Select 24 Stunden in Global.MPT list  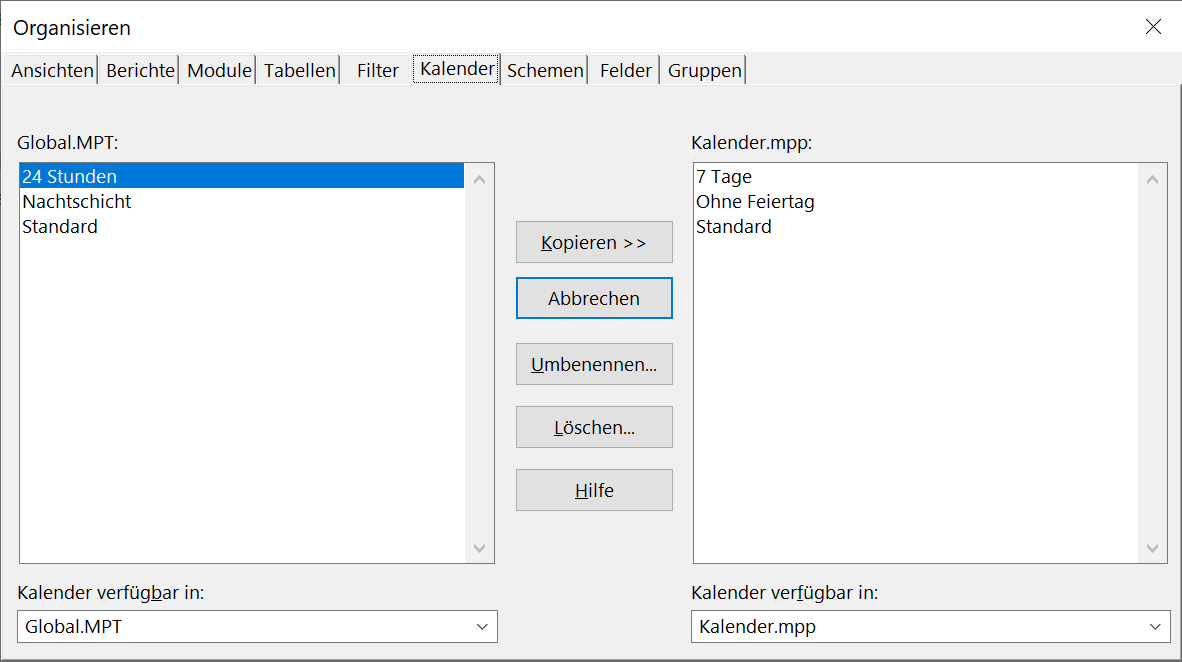(242, 176)
